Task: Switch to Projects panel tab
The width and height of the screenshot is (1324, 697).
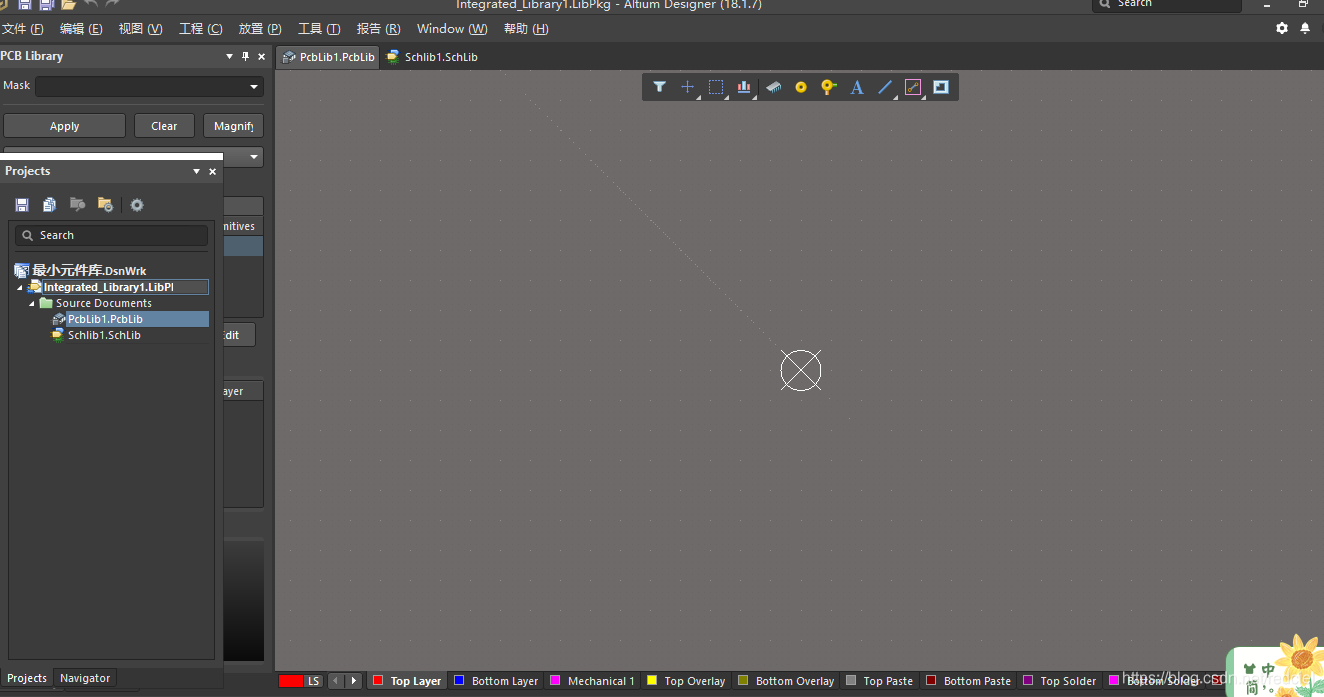Action: pyautogui.click(x=27, y=678)
